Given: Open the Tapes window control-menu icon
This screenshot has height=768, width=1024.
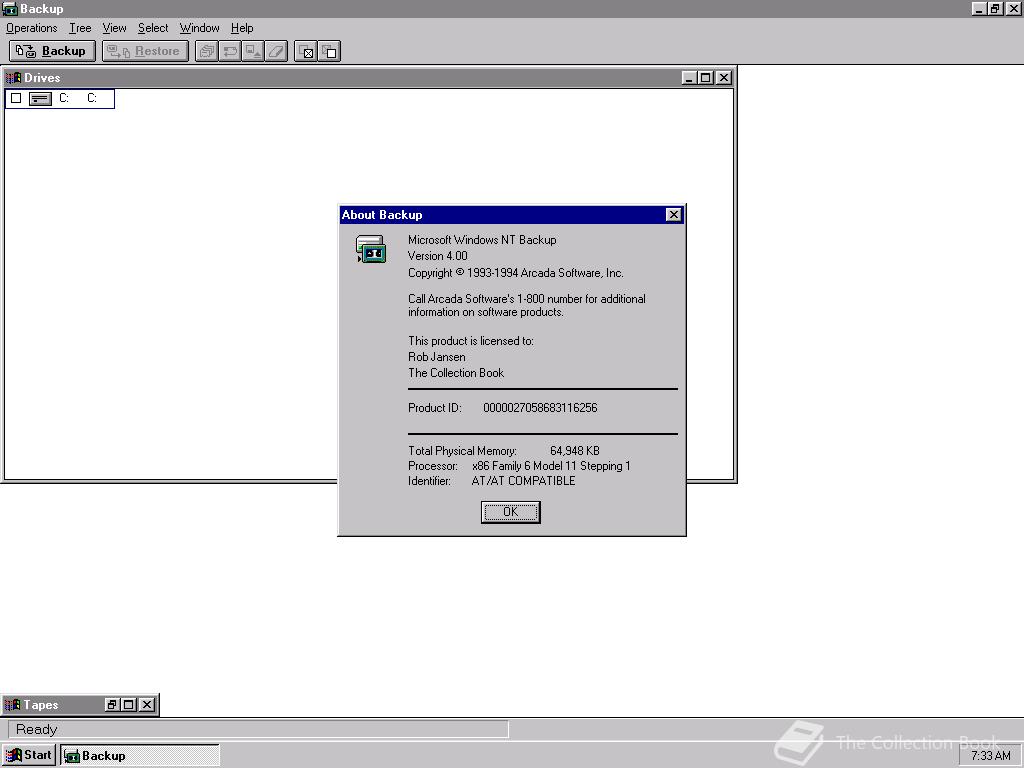Looking at the screenshot, I should [x=12, y=705].
